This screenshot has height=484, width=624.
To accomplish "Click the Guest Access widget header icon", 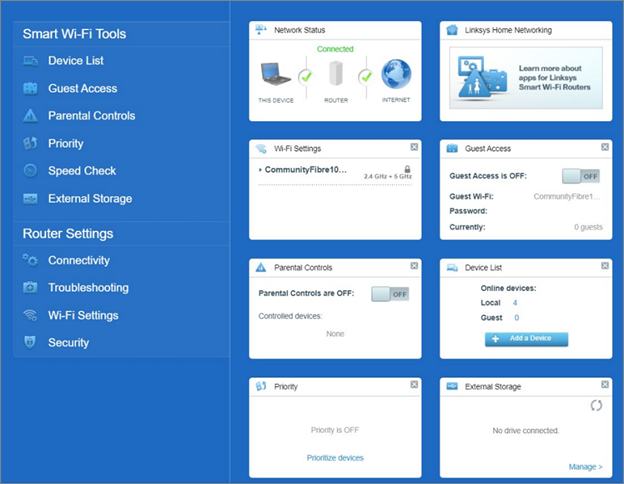I will click(452, 148).
